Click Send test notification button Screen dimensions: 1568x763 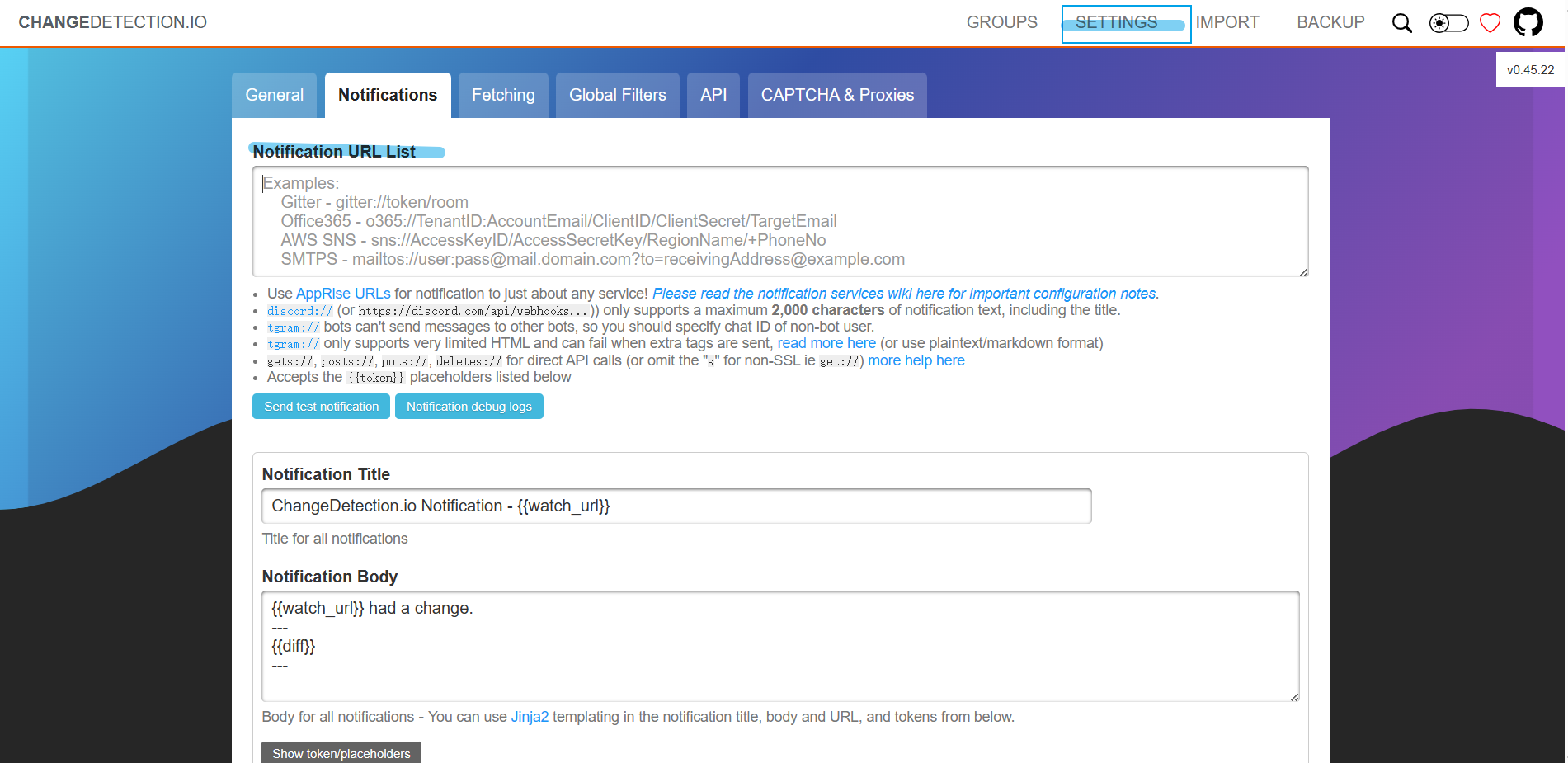click(x=321, y=407)
